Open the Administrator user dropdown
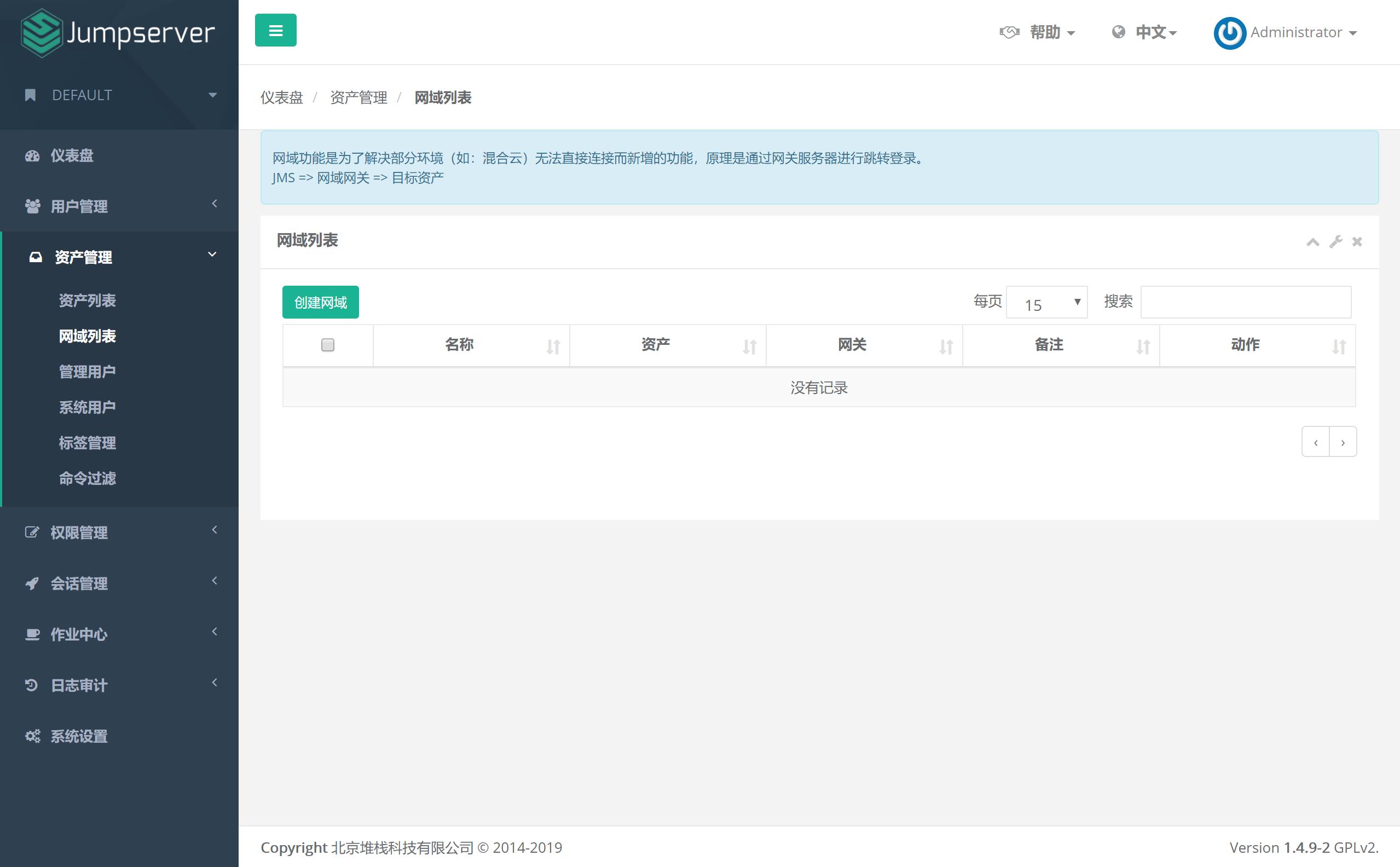 tap(1304, 33)
